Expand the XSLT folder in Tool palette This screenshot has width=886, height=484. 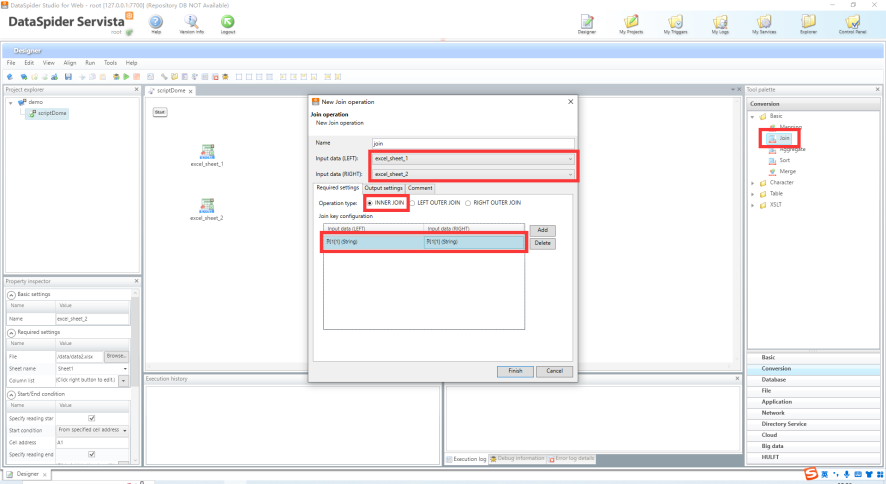[x=753, y=205]
